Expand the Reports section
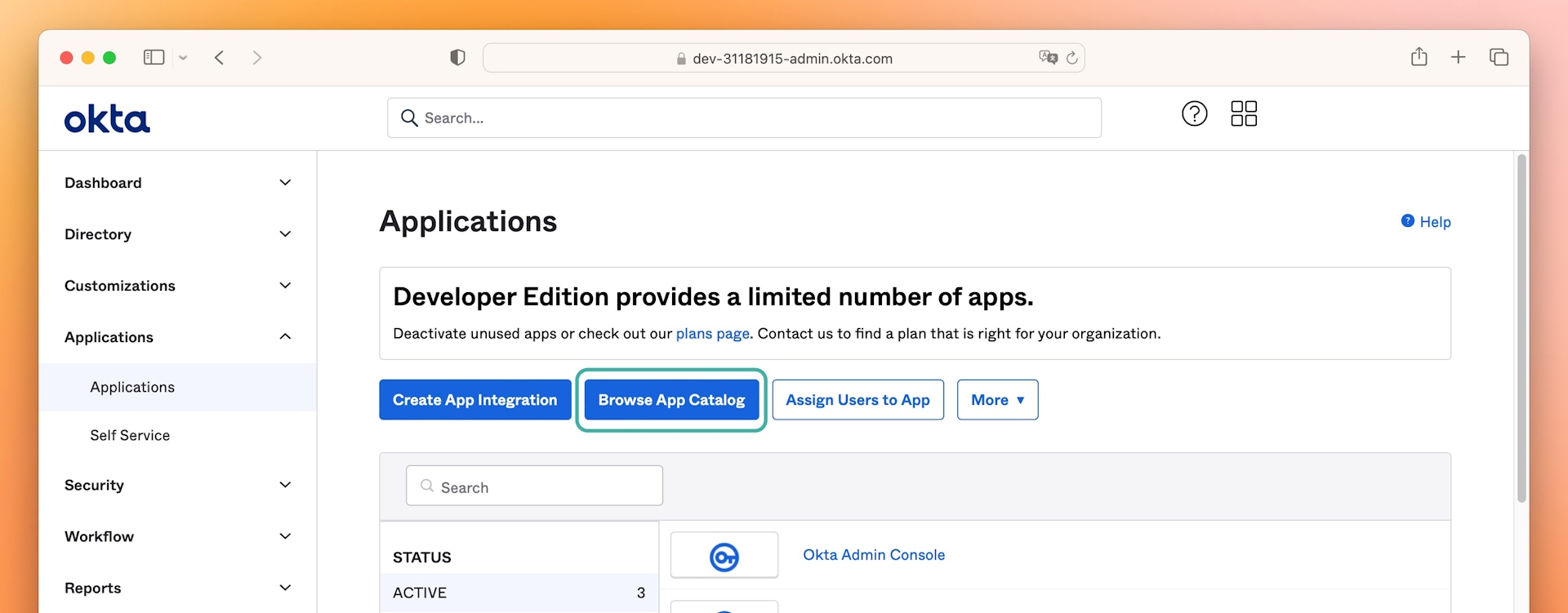The width and height of the screenshot is (1568, 613). pyautogui.click(x=285, y=588)
